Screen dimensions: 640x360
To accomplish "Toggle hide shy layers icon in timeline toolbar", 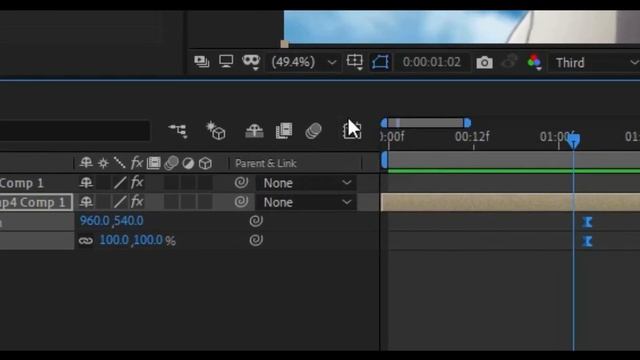I will tap(254, 131).
